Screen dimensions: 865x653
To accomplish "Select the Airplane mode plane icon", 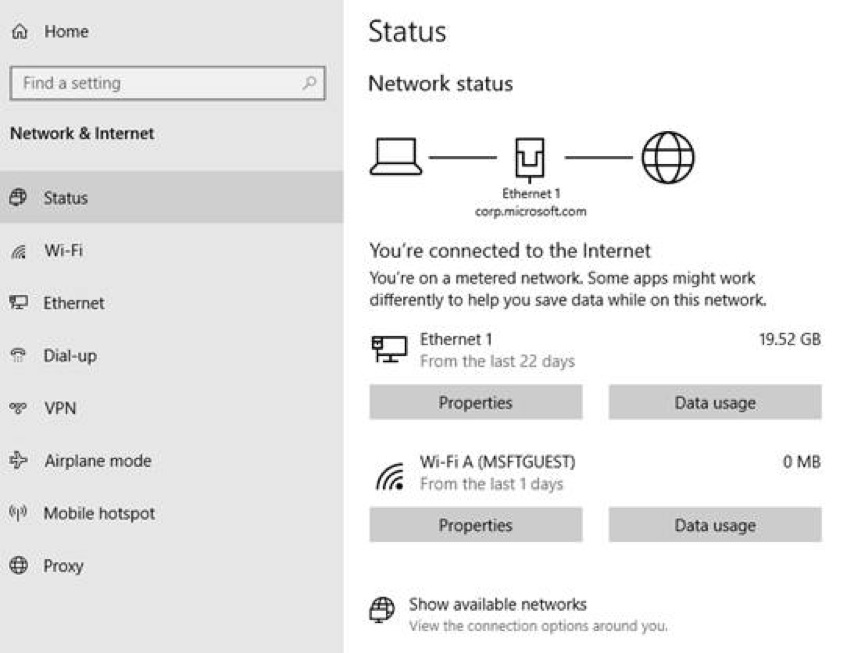I will [16, 461].
